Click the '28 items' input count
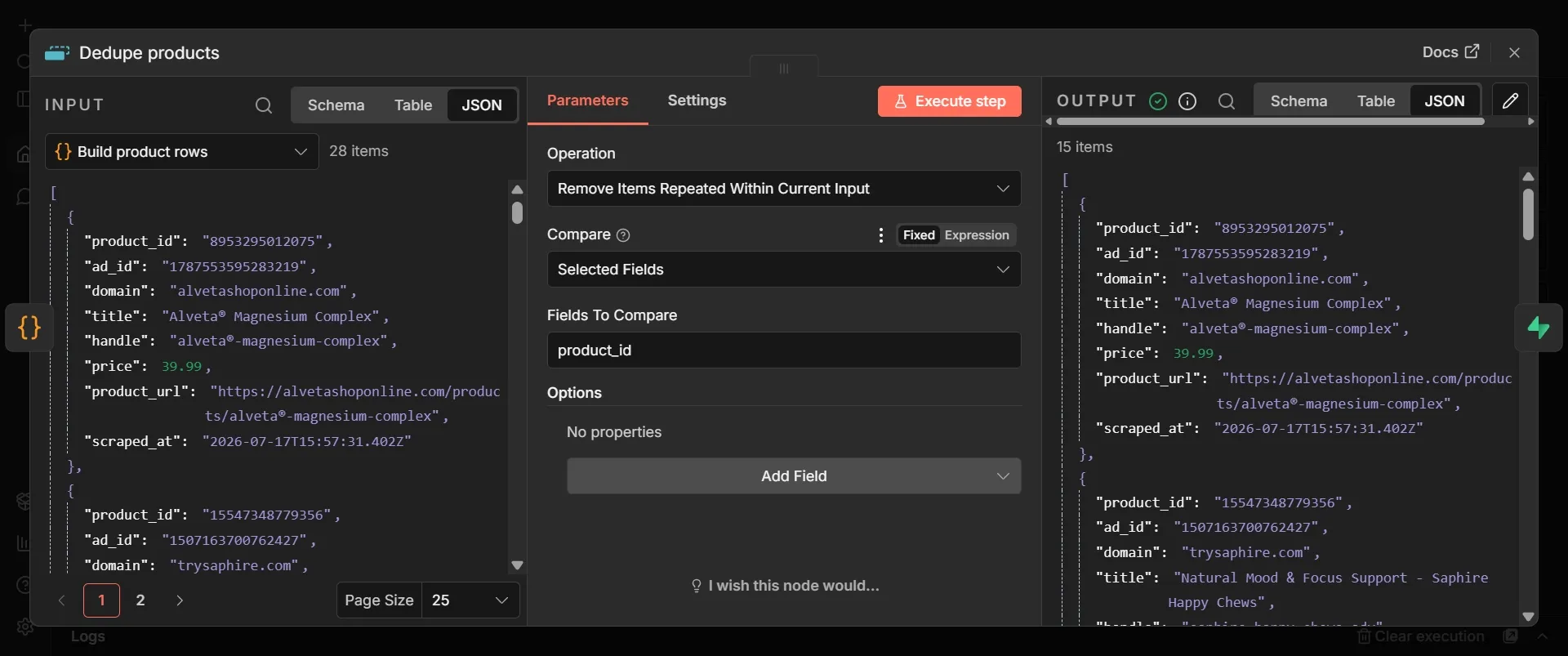 tap(359, 151)
